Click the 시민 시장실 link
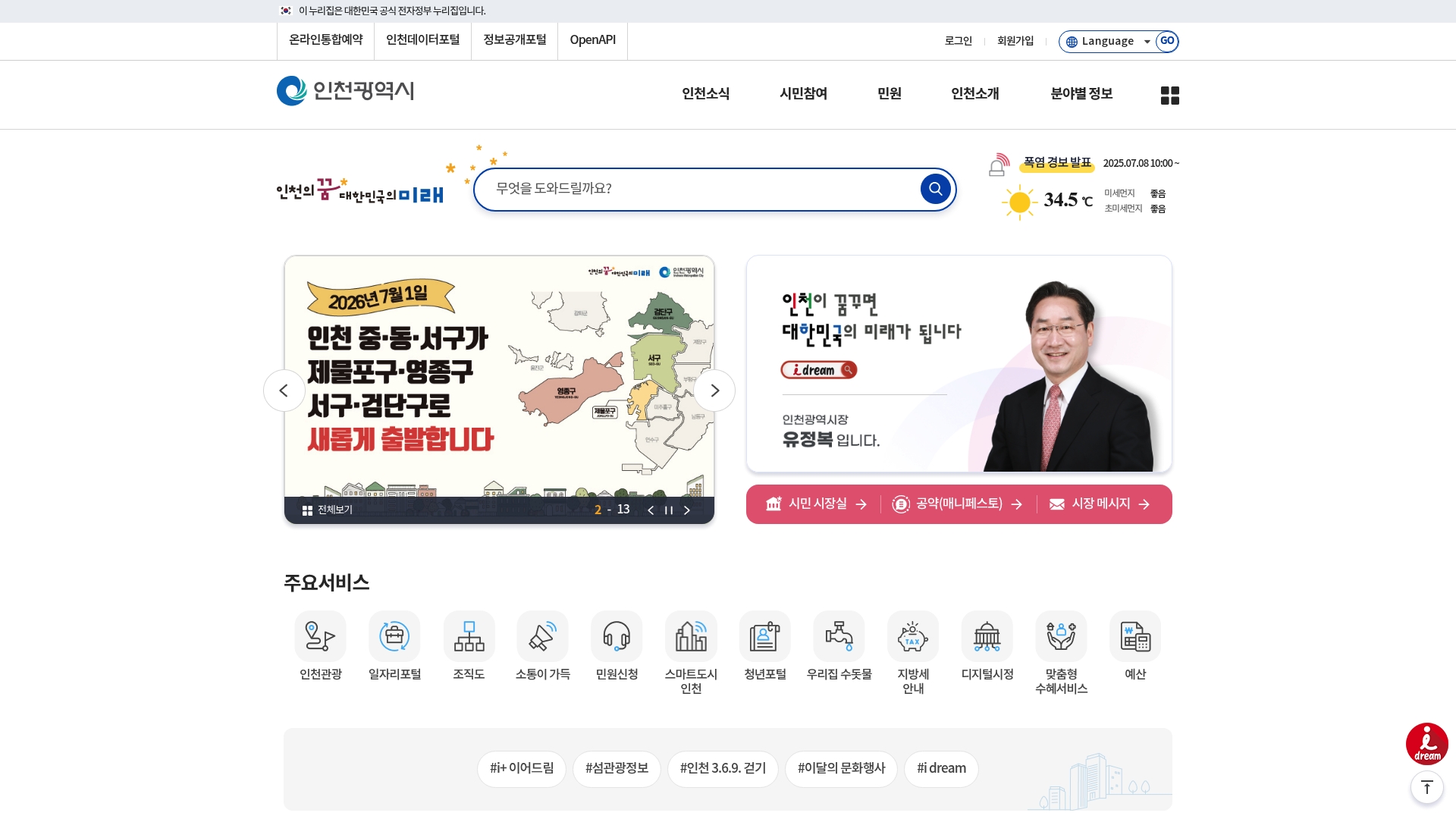The height and width of the screenshot is (819, 1456). (x=816, y=504)
